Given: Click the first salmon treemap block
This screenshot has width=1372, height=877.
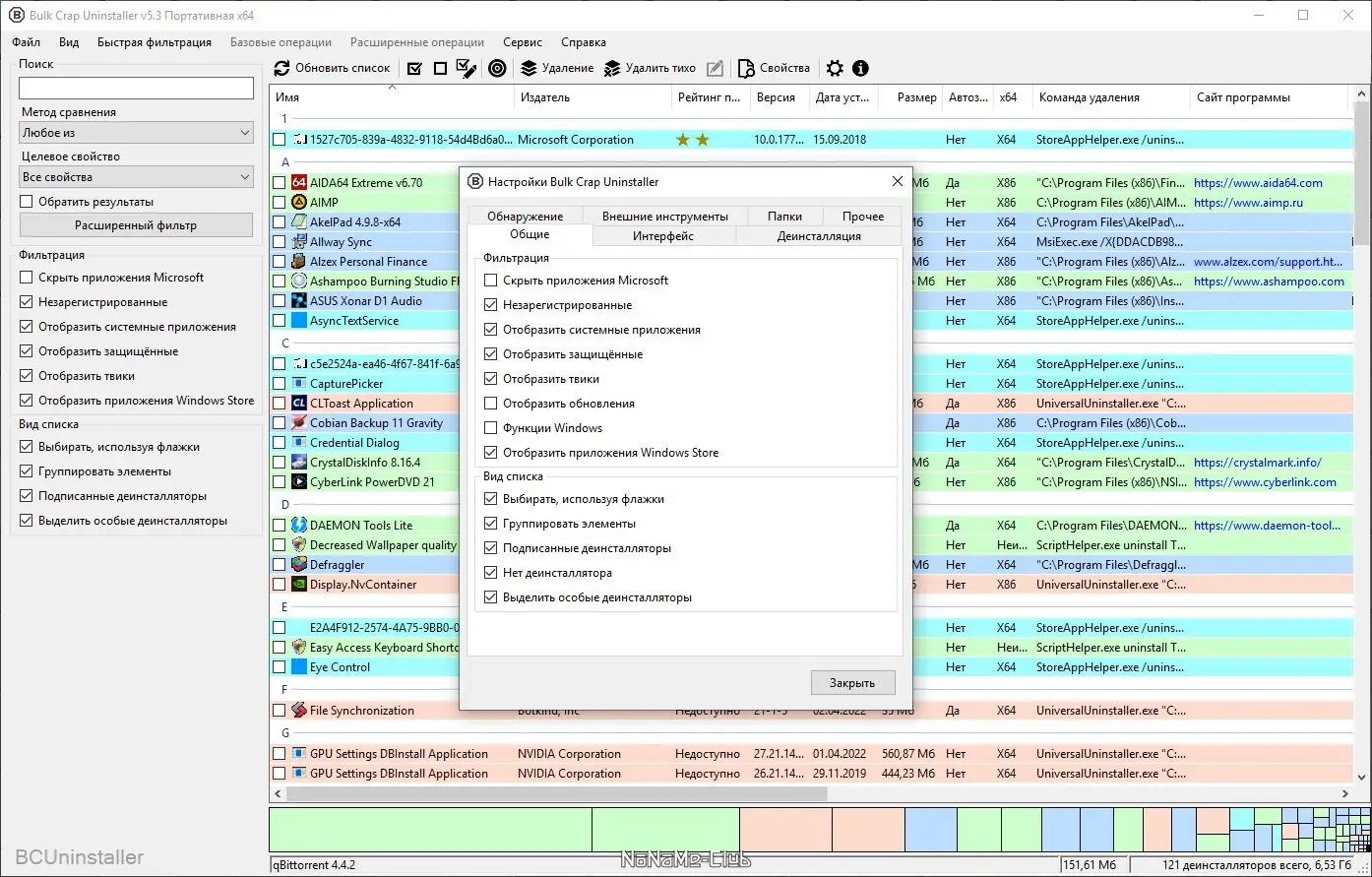Looking at the screenshot, I should pyautogui.click(x=785, y=830).
